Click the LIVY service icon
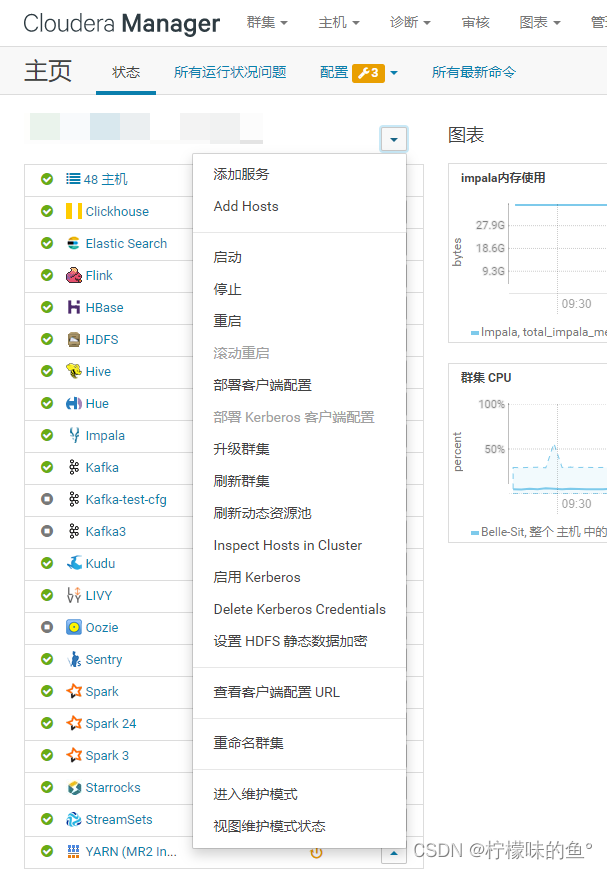 pos(74,595)
